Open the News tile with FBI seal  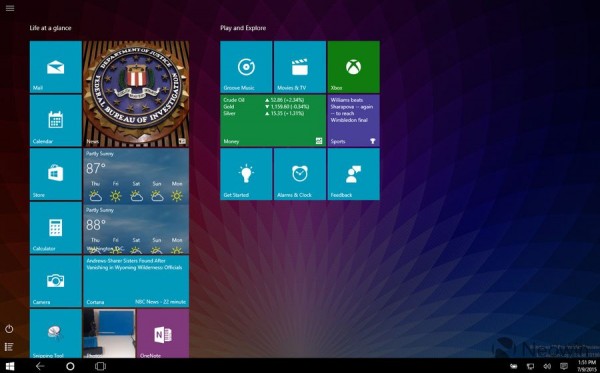click(x=136, y=94)
